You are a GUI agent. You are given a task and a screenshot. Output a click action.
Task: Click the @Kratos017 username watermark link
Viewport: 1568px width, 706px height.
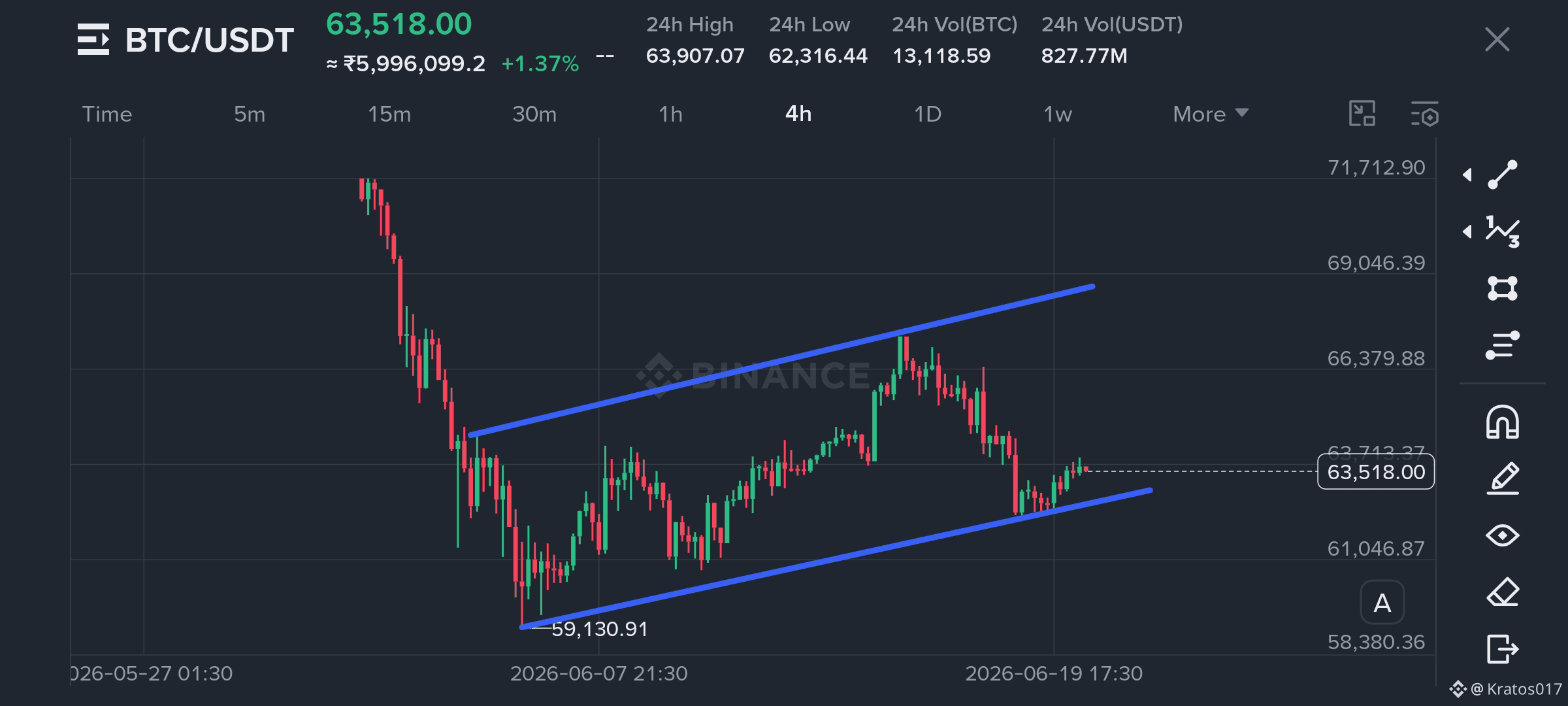point(1516,688)
